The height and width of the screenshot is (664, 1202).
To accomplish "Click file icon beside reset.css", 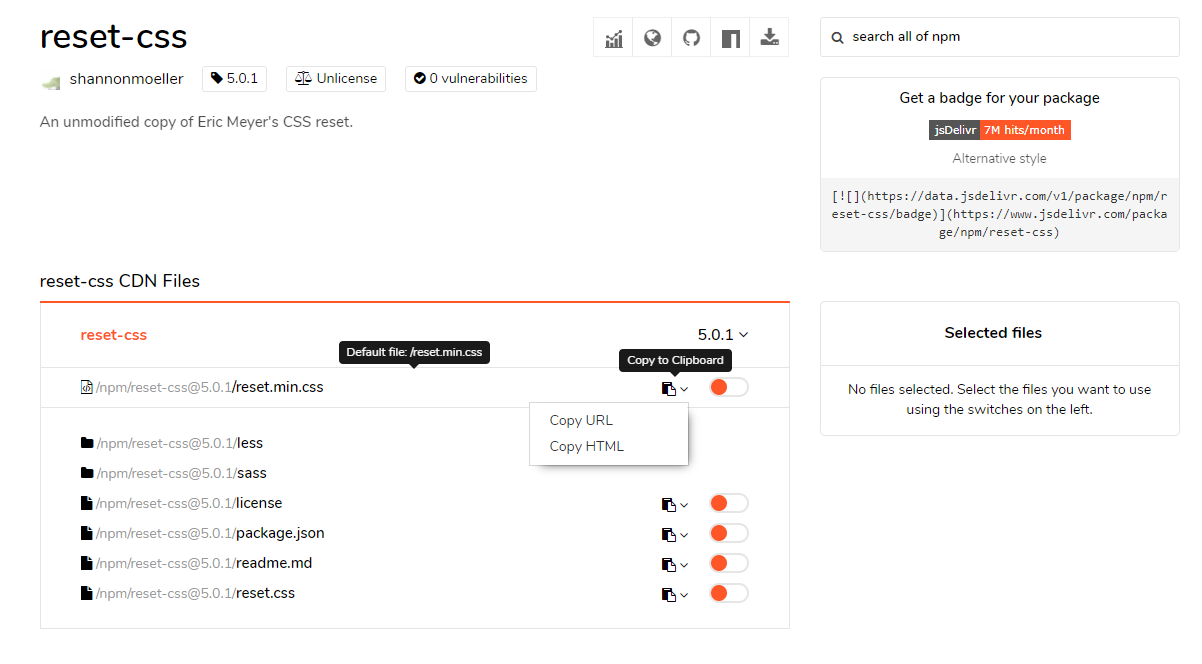I will click(87, 593).
